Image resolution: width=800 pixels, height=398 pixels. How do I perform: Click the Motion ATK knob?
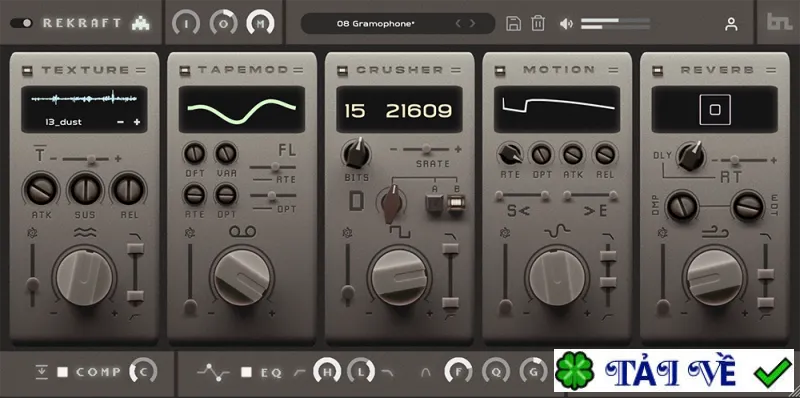(x=573, y=154)
